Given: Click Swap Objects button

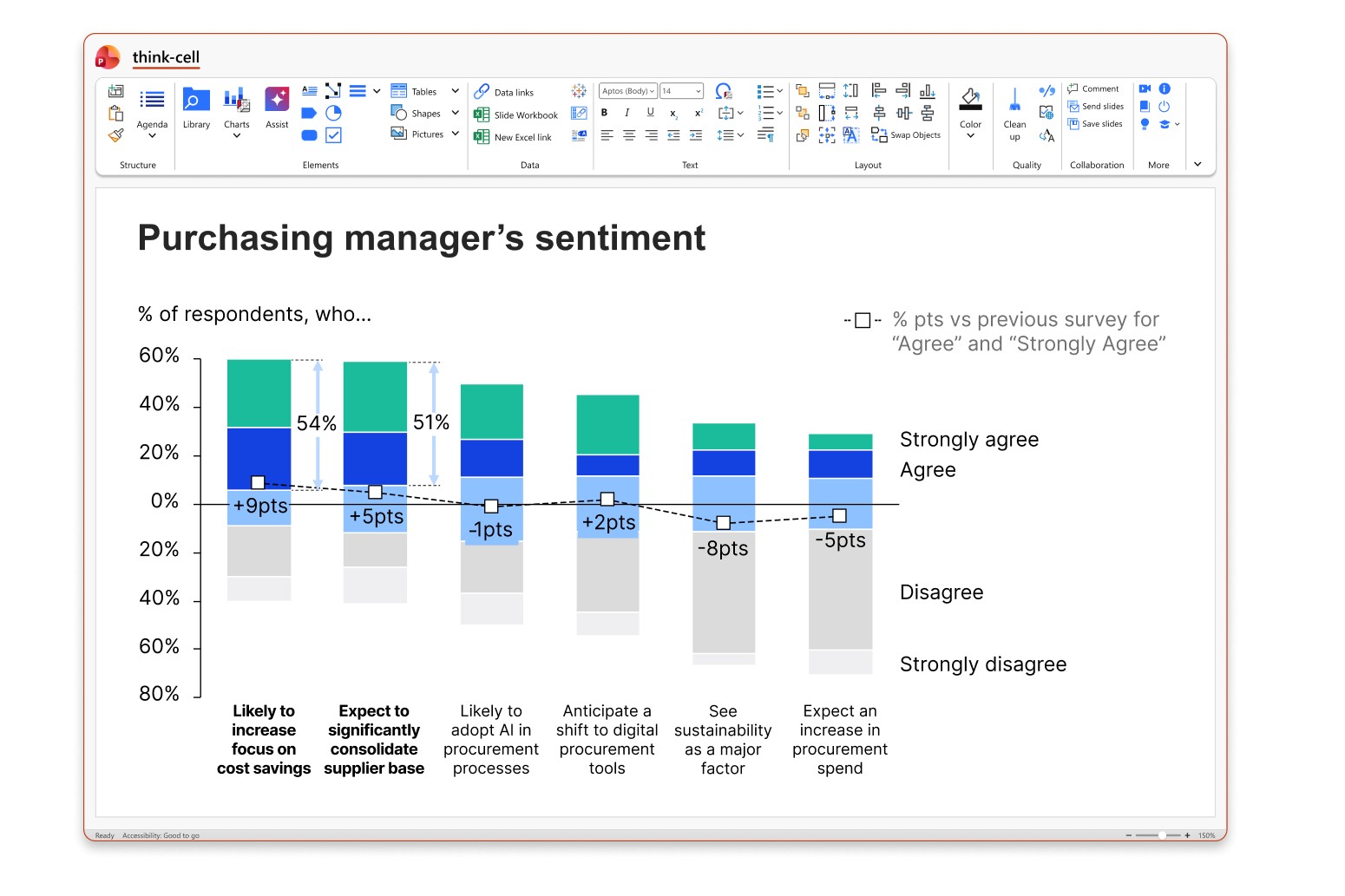Looking at the screenshot, I should (x=906, y=135).
